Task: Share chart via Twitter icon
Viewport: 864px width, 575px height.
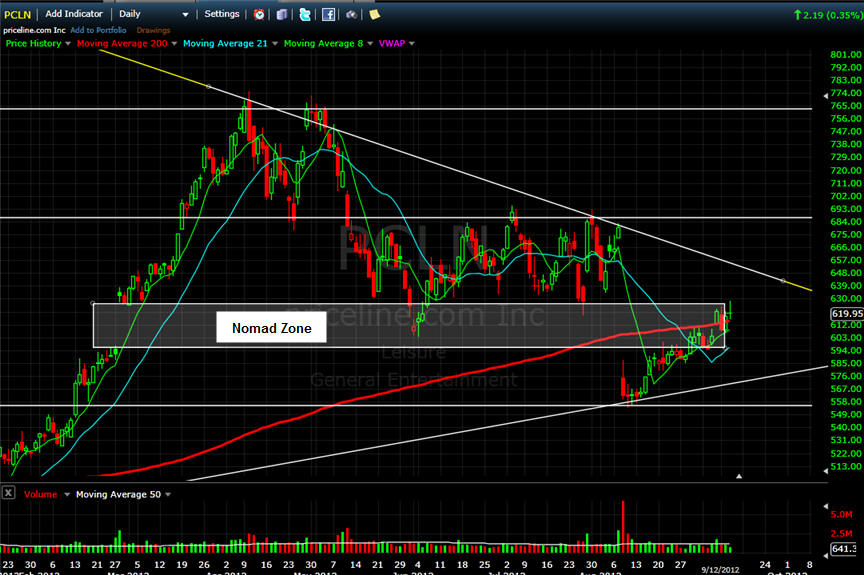Action: coord(304,15)
